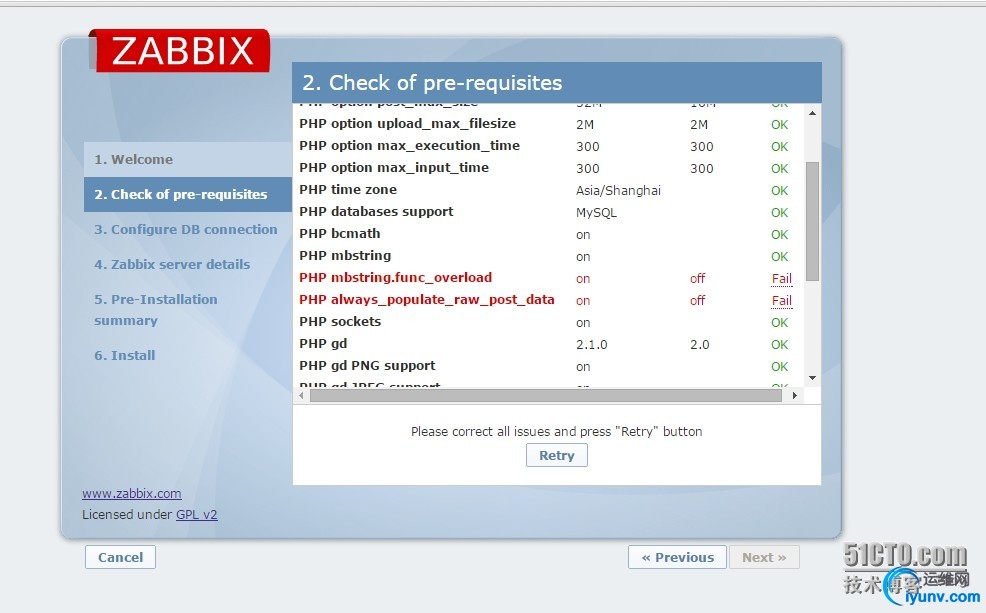
Task: Click the Retry button
Action: click(x=557, y=455)
